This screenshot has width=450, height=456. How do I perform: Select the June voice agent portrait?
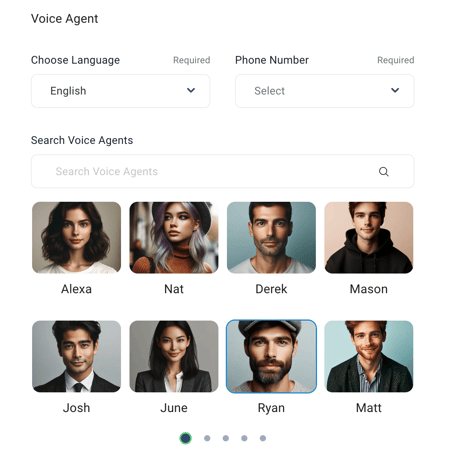point(174,356)
